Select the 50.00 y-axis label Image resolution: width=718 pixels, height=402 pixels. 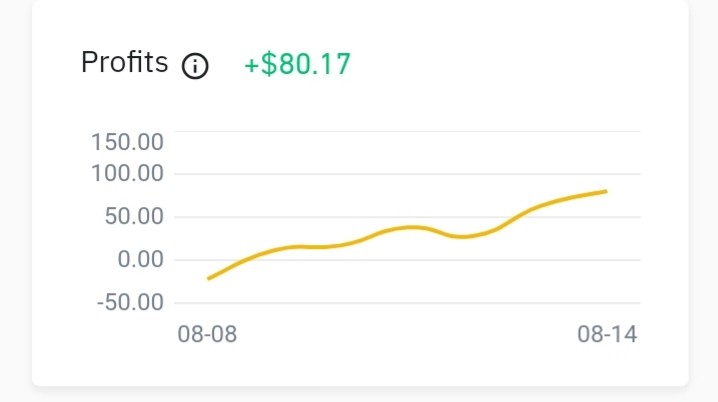click(x=134, y=216)
